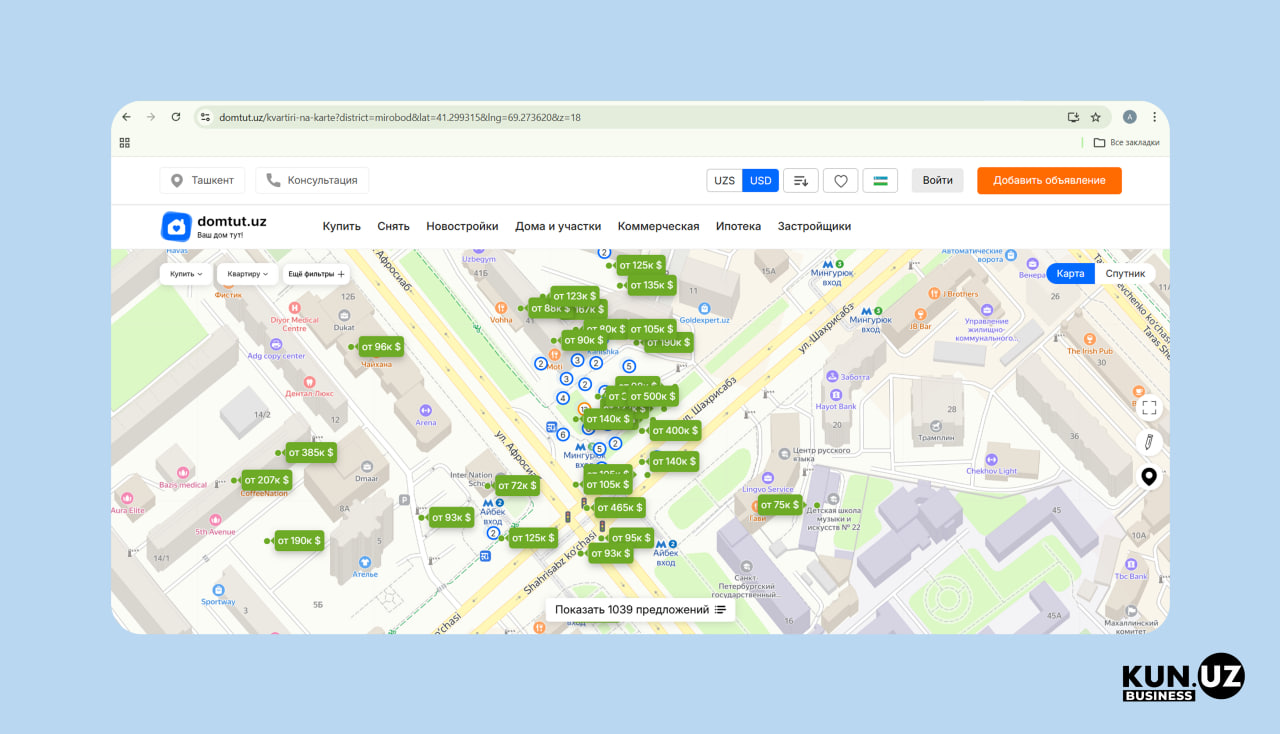Click the Добавить объявление button
Image resolution: width=1280 pixels, height=734 pixels.
[1049, 181]
